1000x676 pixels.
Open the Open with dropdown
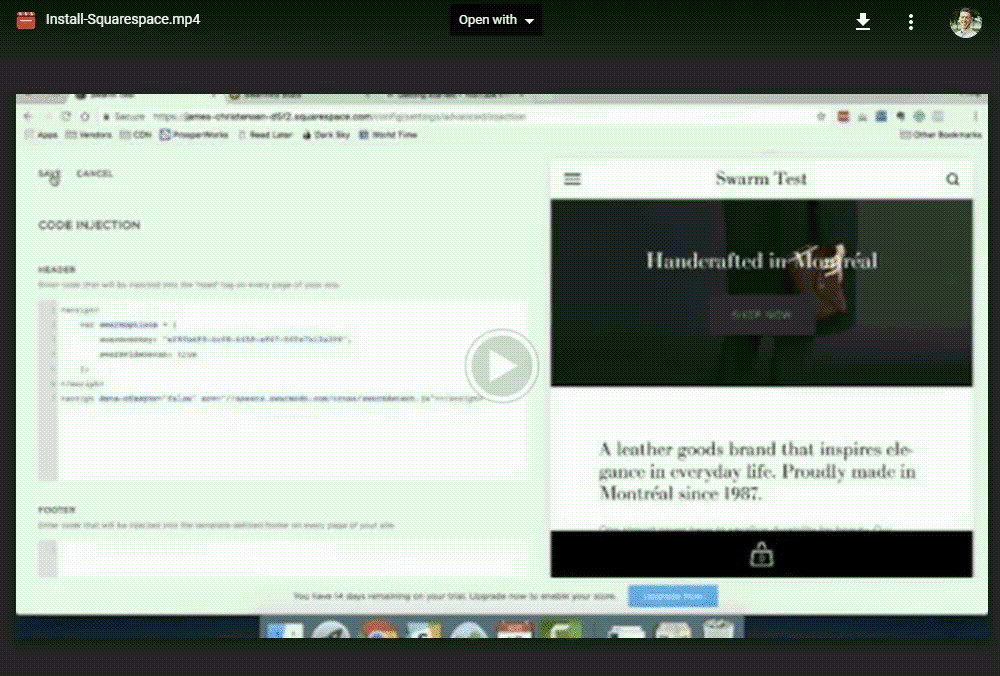496,19
